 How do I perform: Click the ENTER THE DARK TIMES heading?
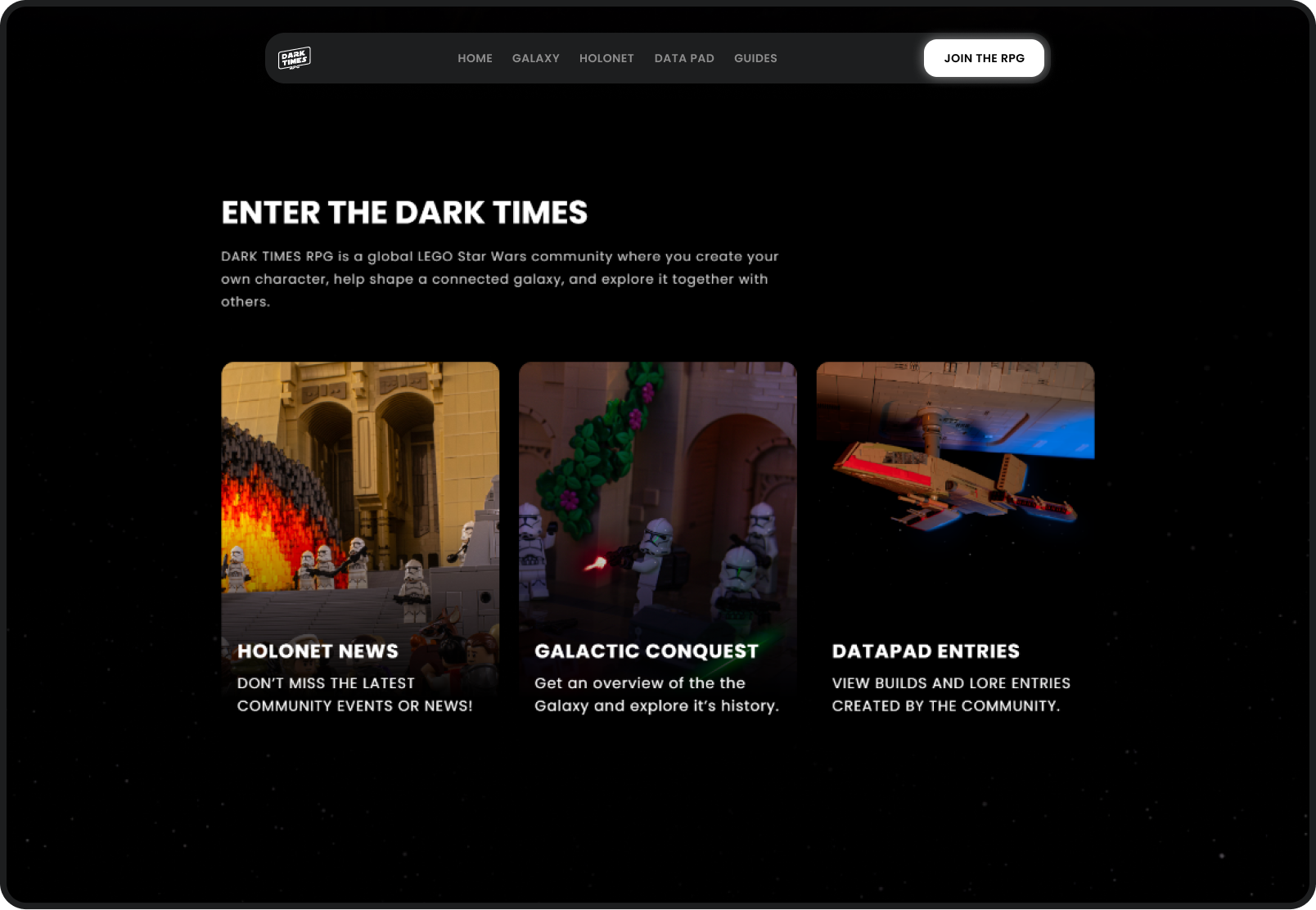pyautogui.click(x=404, y=213)
